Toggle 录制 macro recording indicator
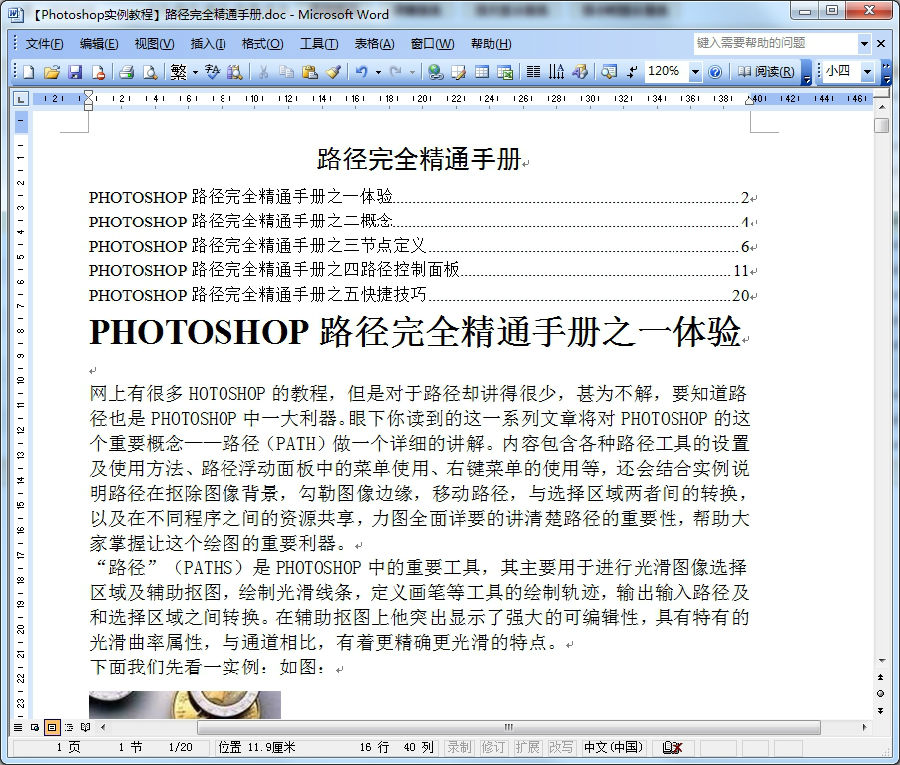Screen dimensions: 900x765 [459, 747]
